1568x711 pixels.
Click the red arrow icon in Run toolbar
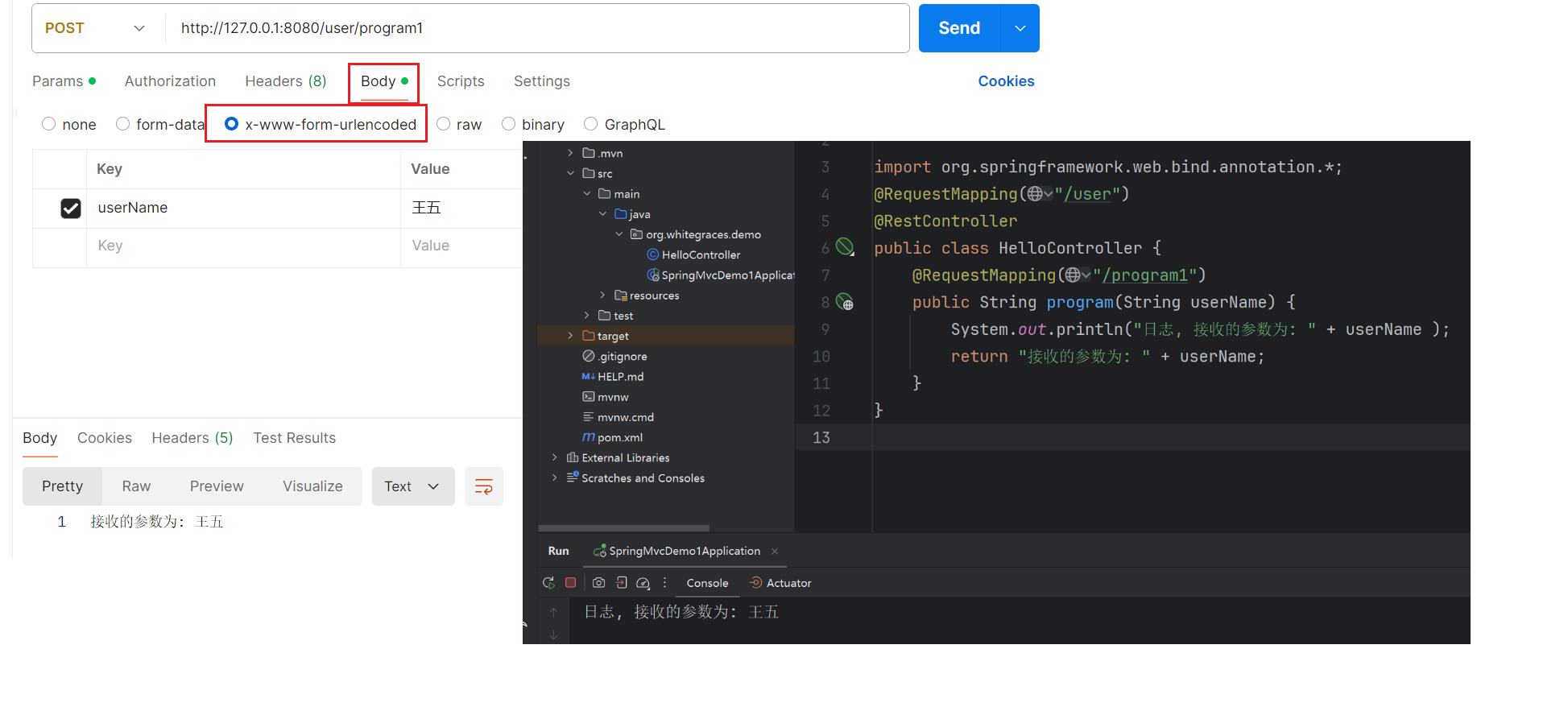point(621,582)
